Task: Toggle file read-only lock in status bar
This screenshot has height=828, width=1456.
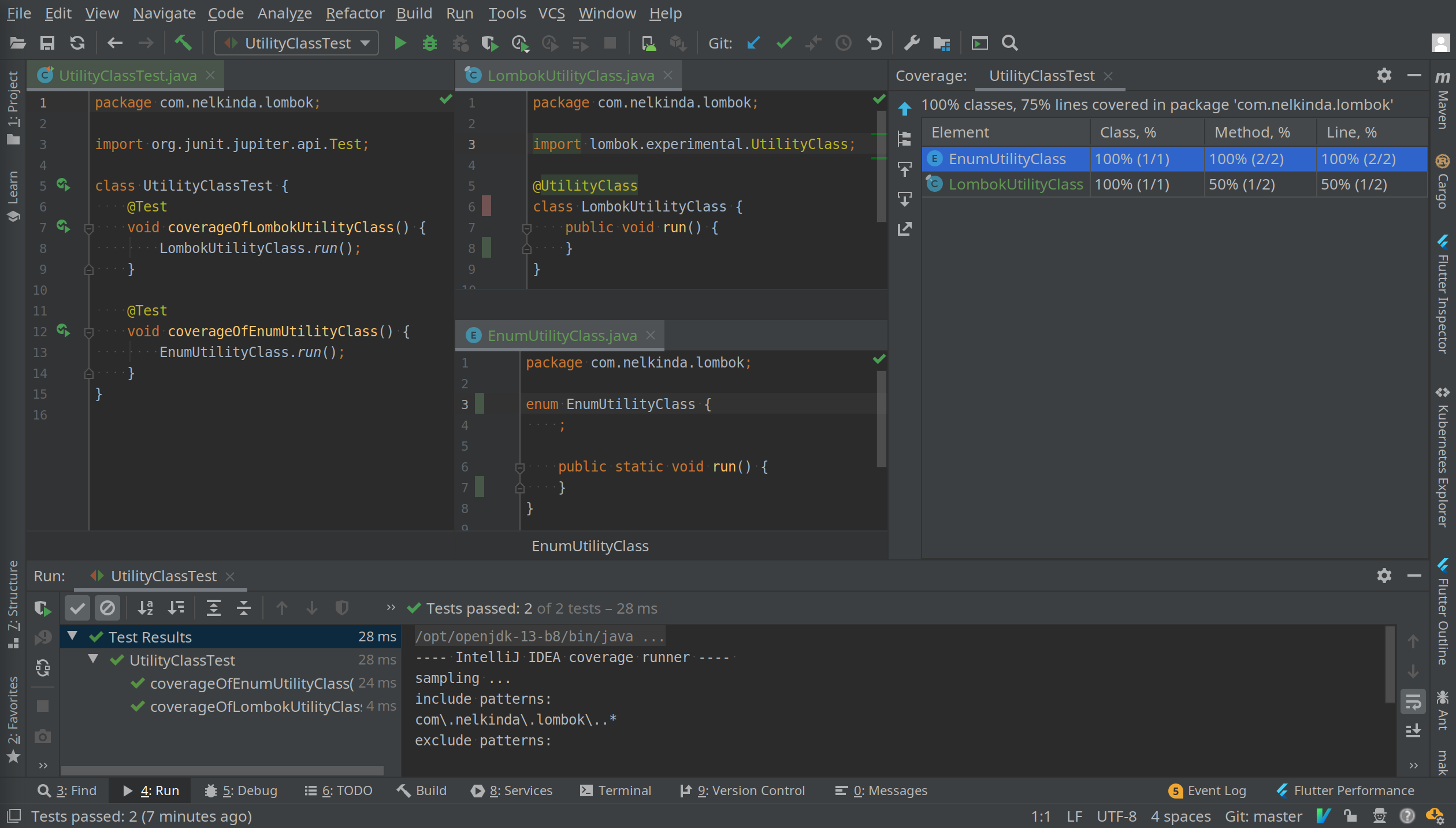Action: coord(1350,816)
